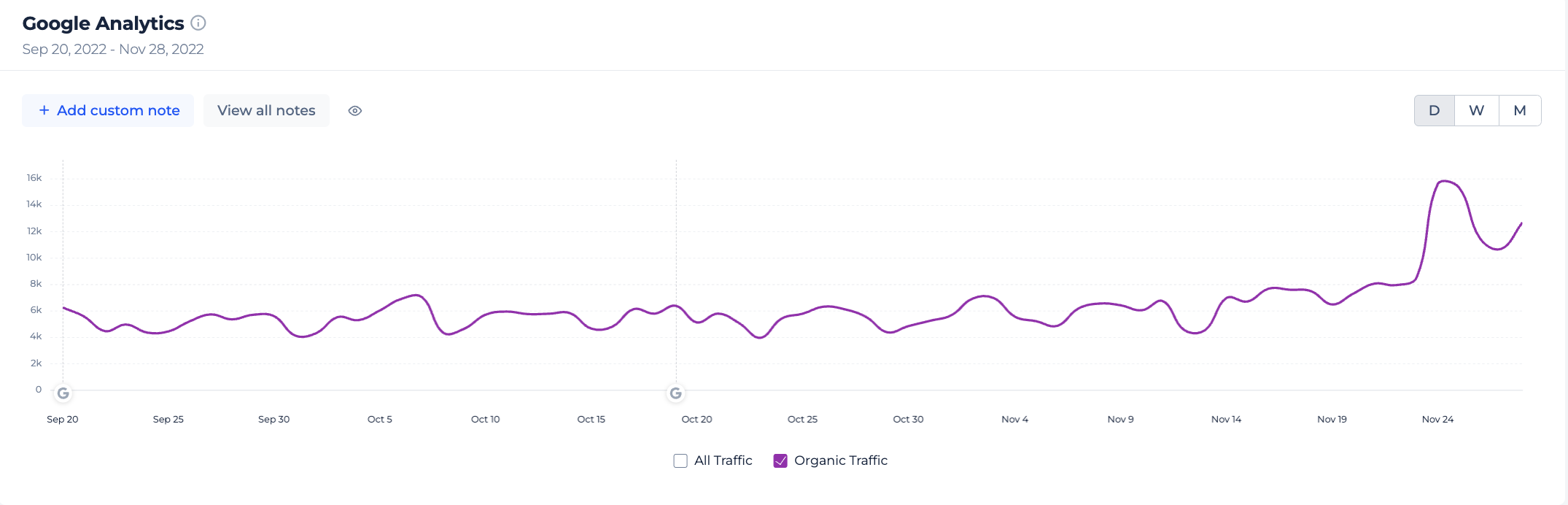Uncheck the Organic Traffic checkbox
The height and width of the screenshot is (505, 1568).
pos(780,460)
